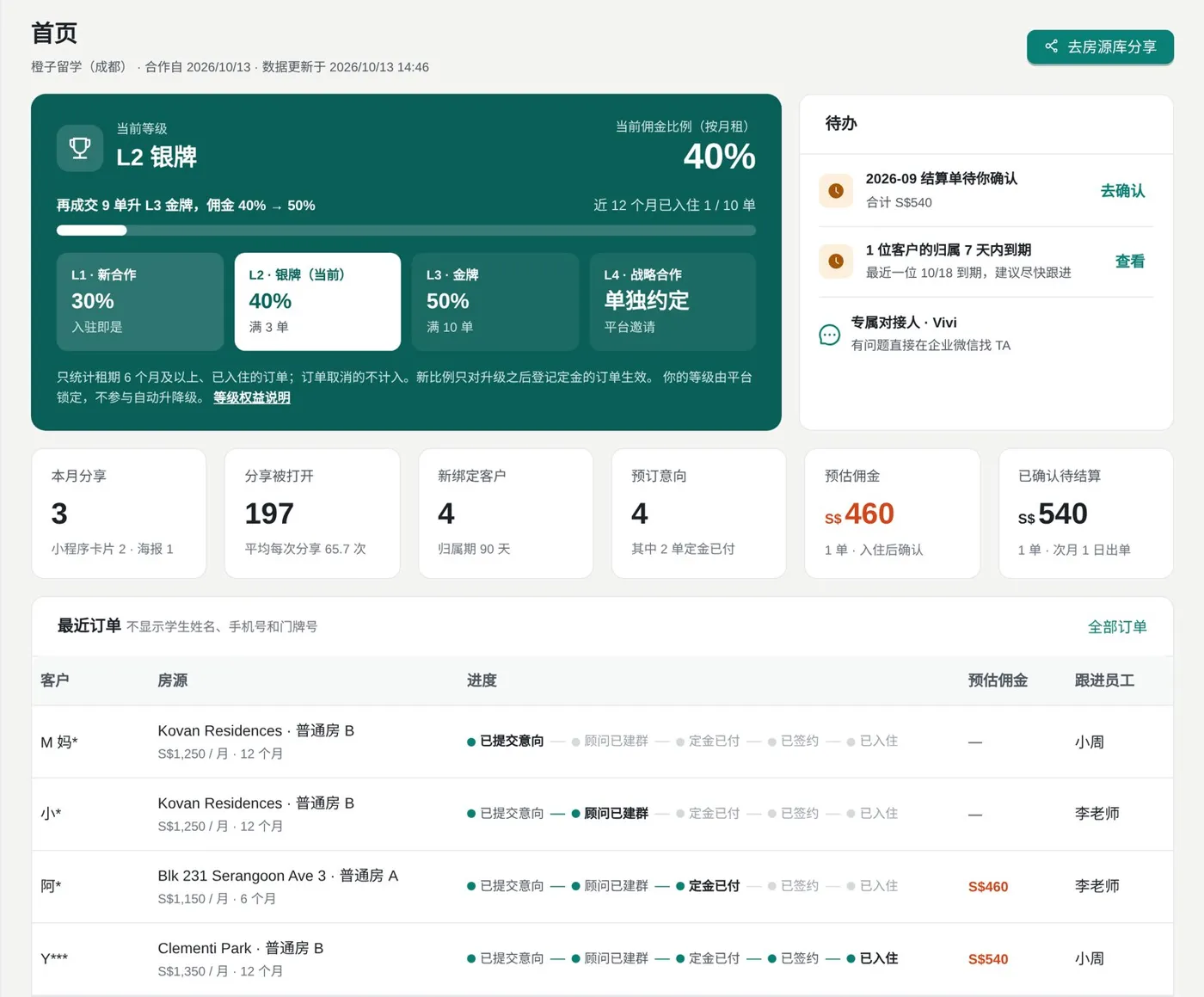Click 已提交意向 step in M 妈* row
This screenshot has height=997, width=1204.
[506, 742]
